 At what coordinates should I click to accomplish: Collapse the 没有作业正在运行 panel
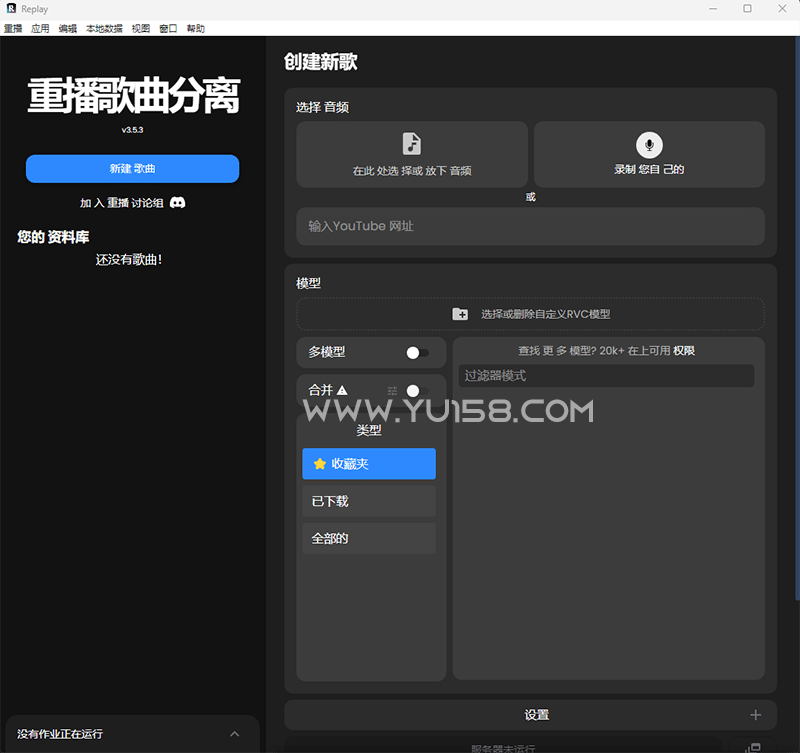(x=236, y=733)
